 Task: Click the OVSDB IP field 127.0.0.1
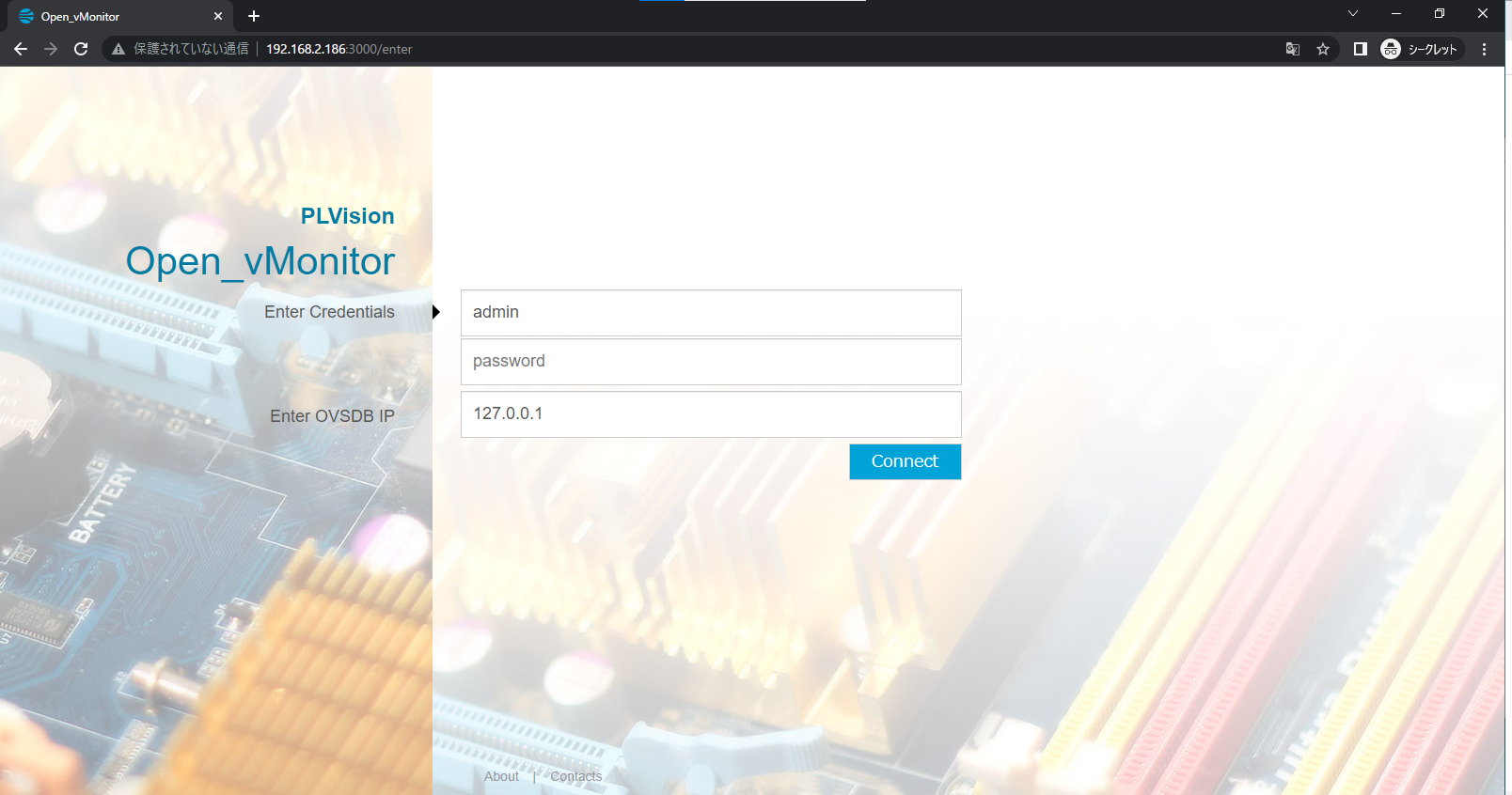pyautogui.click(x=711, y=414)
